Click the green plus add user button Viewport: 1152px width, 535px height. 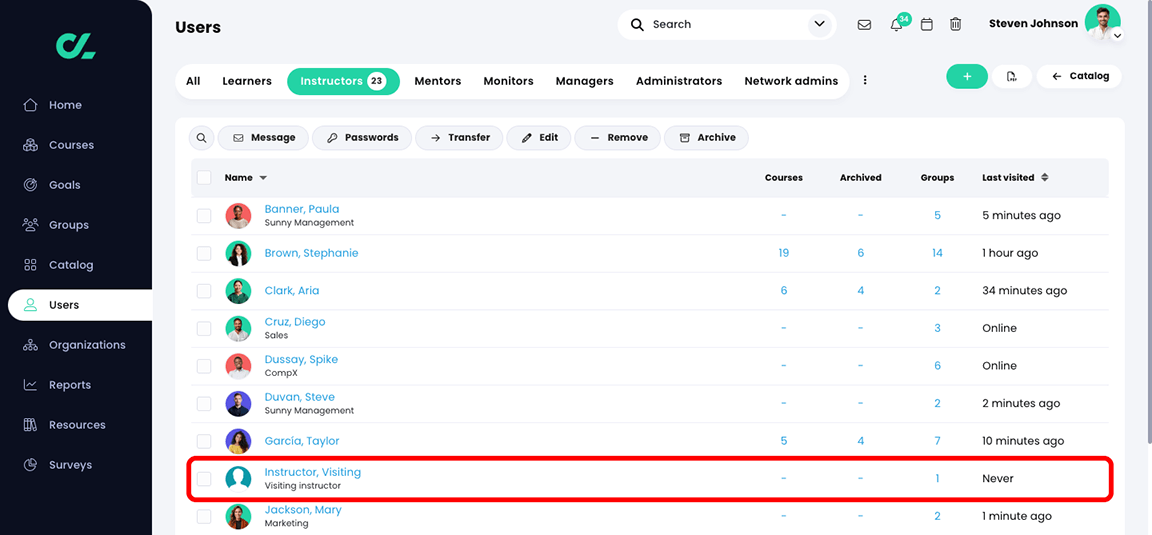pyautogui.click(x=967, y=76)
